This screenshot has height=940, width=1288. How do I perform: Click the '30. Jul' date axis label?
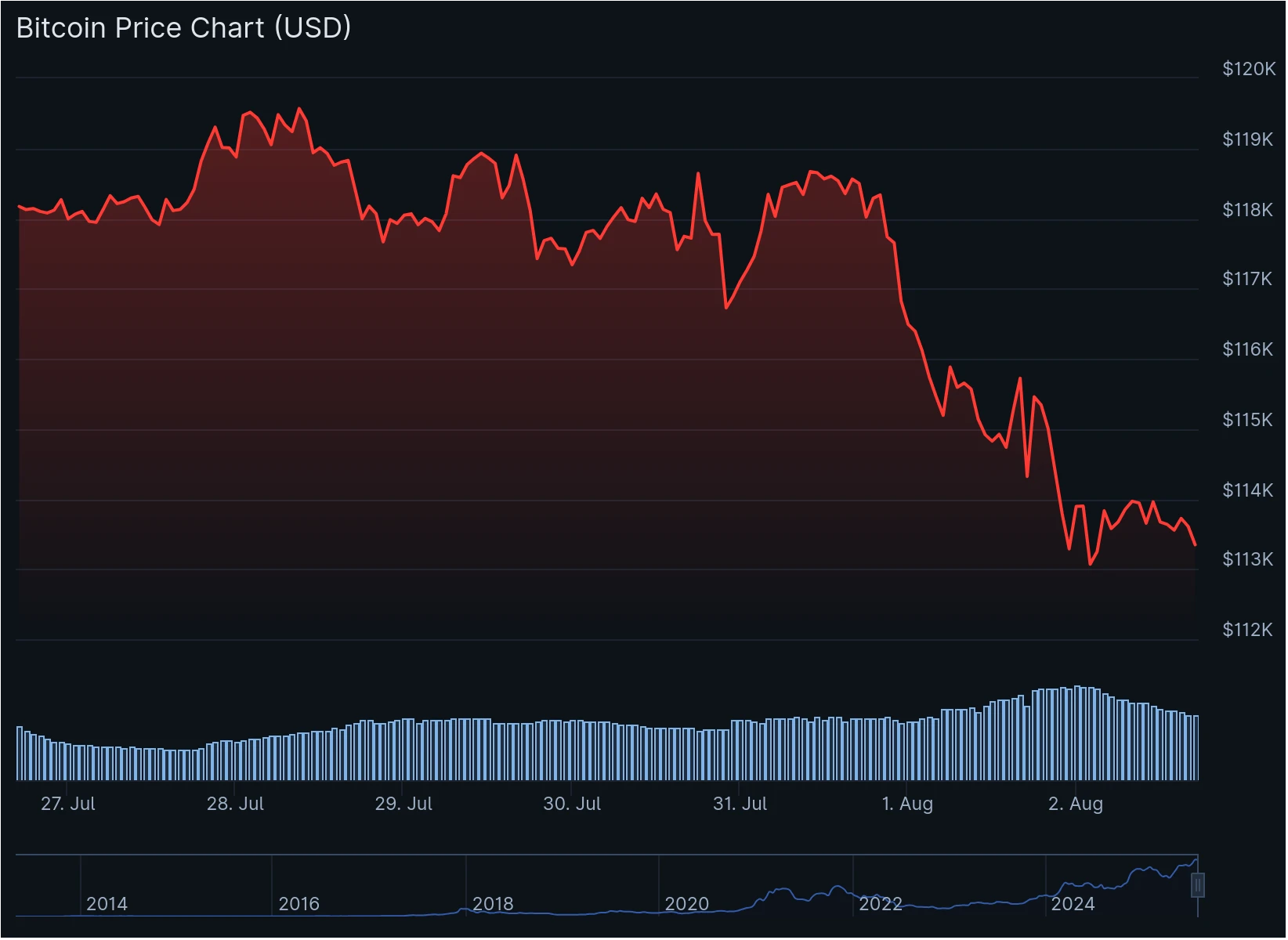coord(572,804)
